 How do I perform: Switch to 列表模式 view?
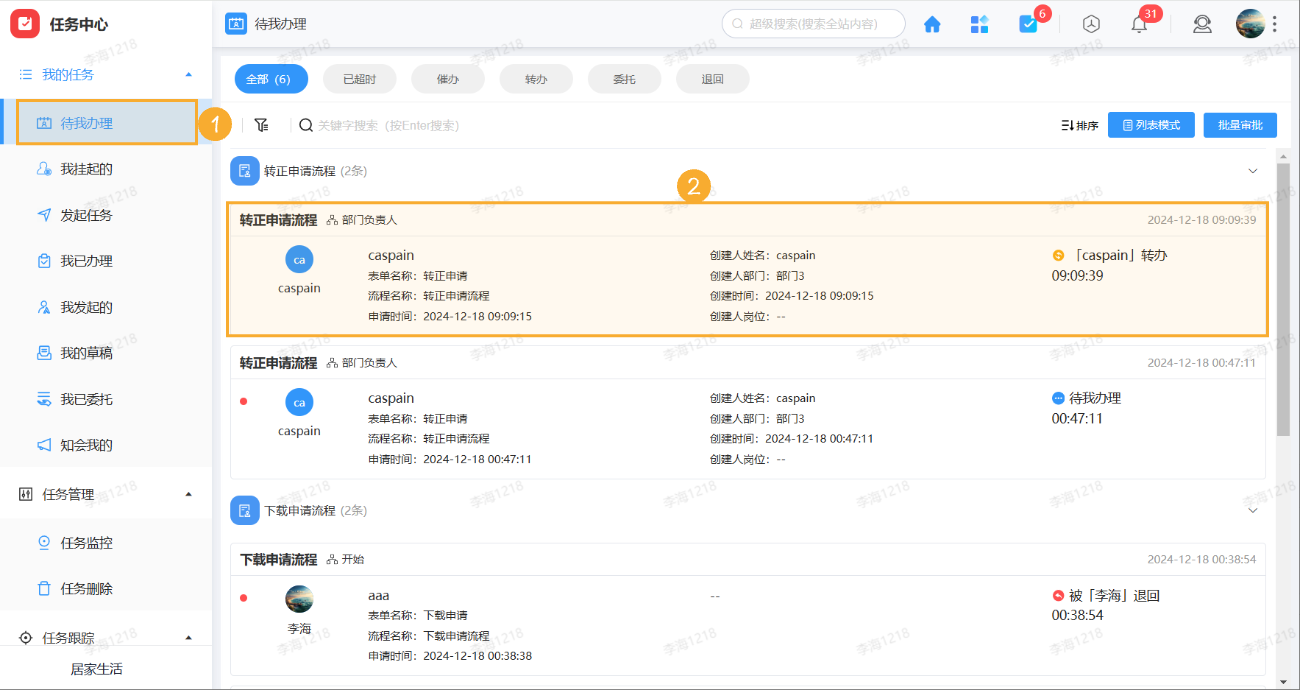pos(1151,124)
